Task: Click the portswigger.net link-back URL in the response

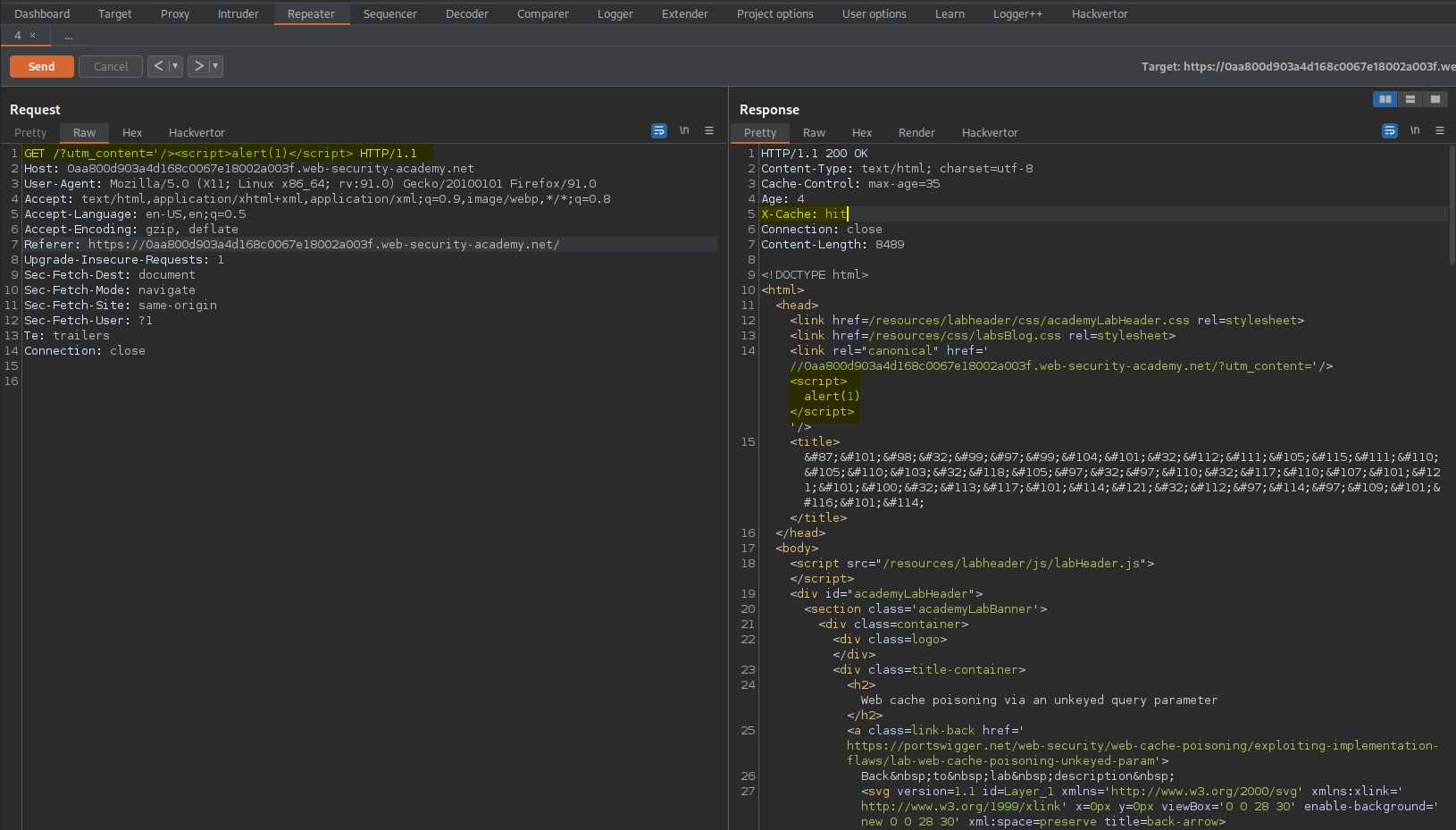Action: pos(1142,753)
